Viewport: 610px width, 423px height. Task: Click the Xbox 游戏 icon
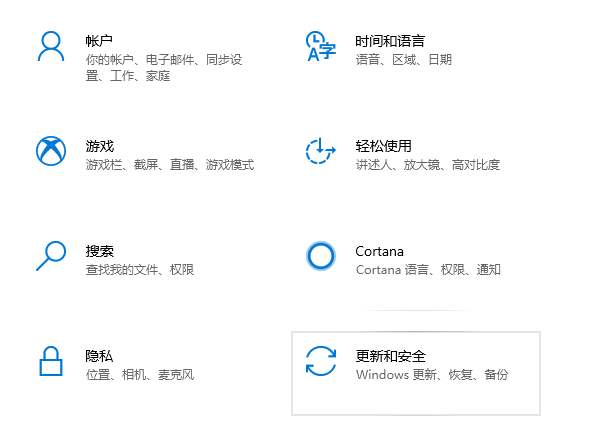[x=51, y=151]
